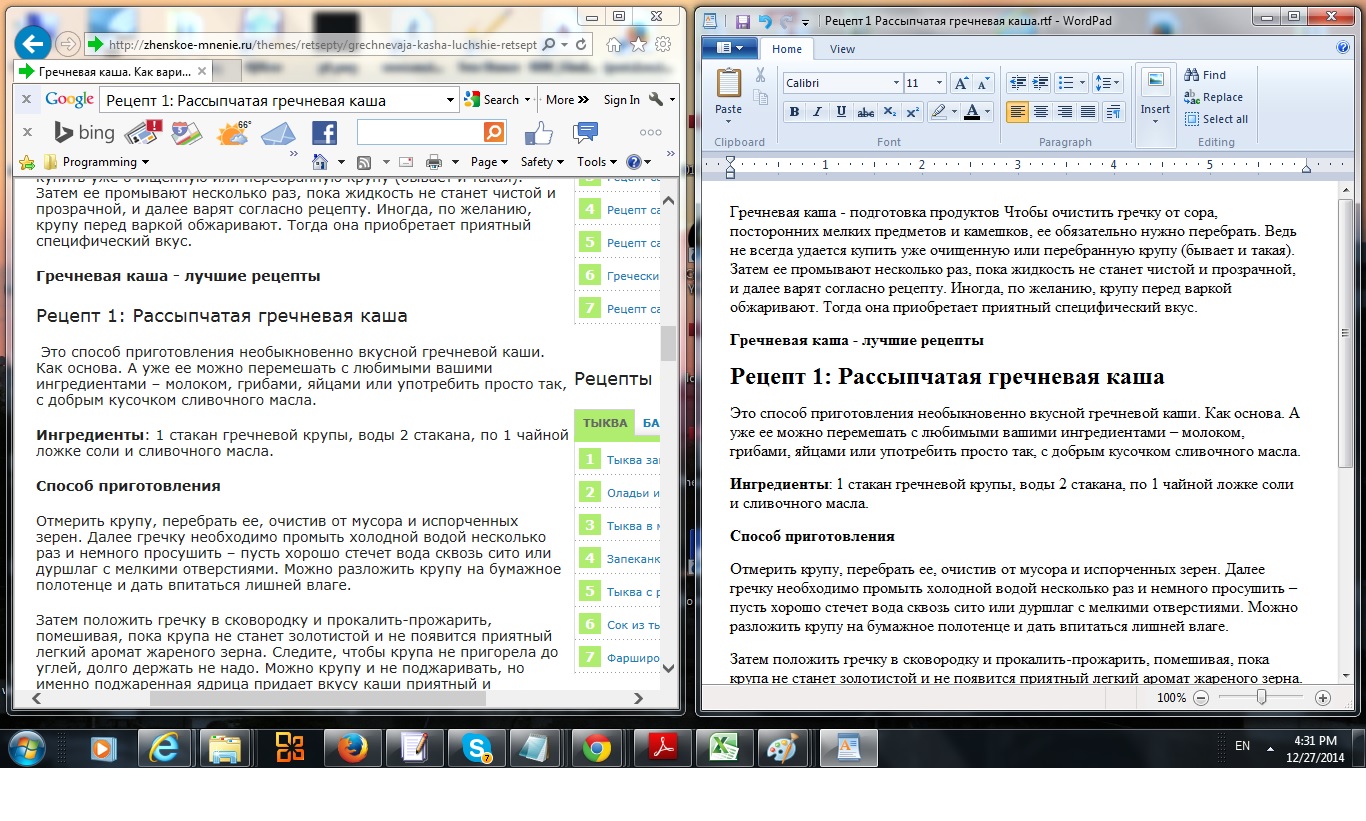Click the Google toolbar Search button
The height and width of the screenshot is (821, 1366).
pos(492,100)
